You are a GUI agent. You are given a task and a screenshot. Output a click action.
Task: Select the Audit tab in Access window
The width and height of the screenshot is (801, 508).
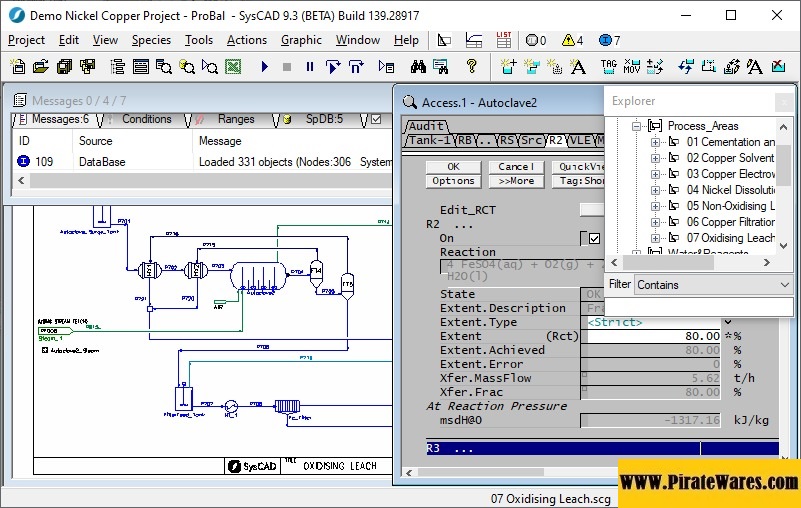tap(427, 126)
